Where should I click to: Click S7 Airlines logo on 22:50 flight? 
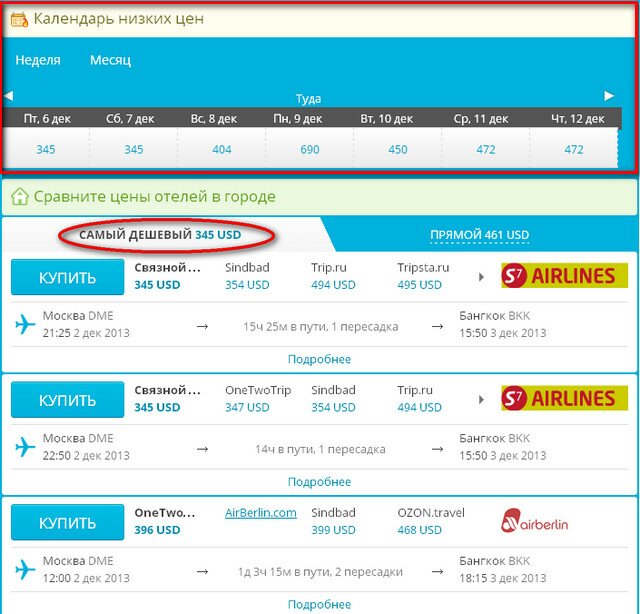pos(564,398)
